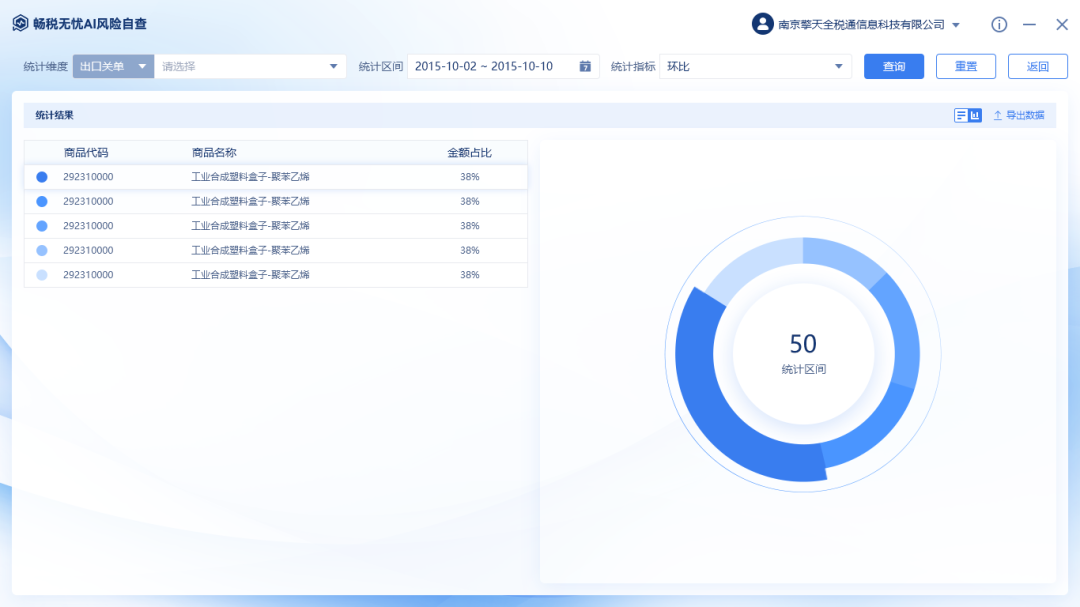1080x607 pixels.
Task: Click the date range 2015-10-02 ~ 2015-10-10 field
Action: tap(503, 66)
